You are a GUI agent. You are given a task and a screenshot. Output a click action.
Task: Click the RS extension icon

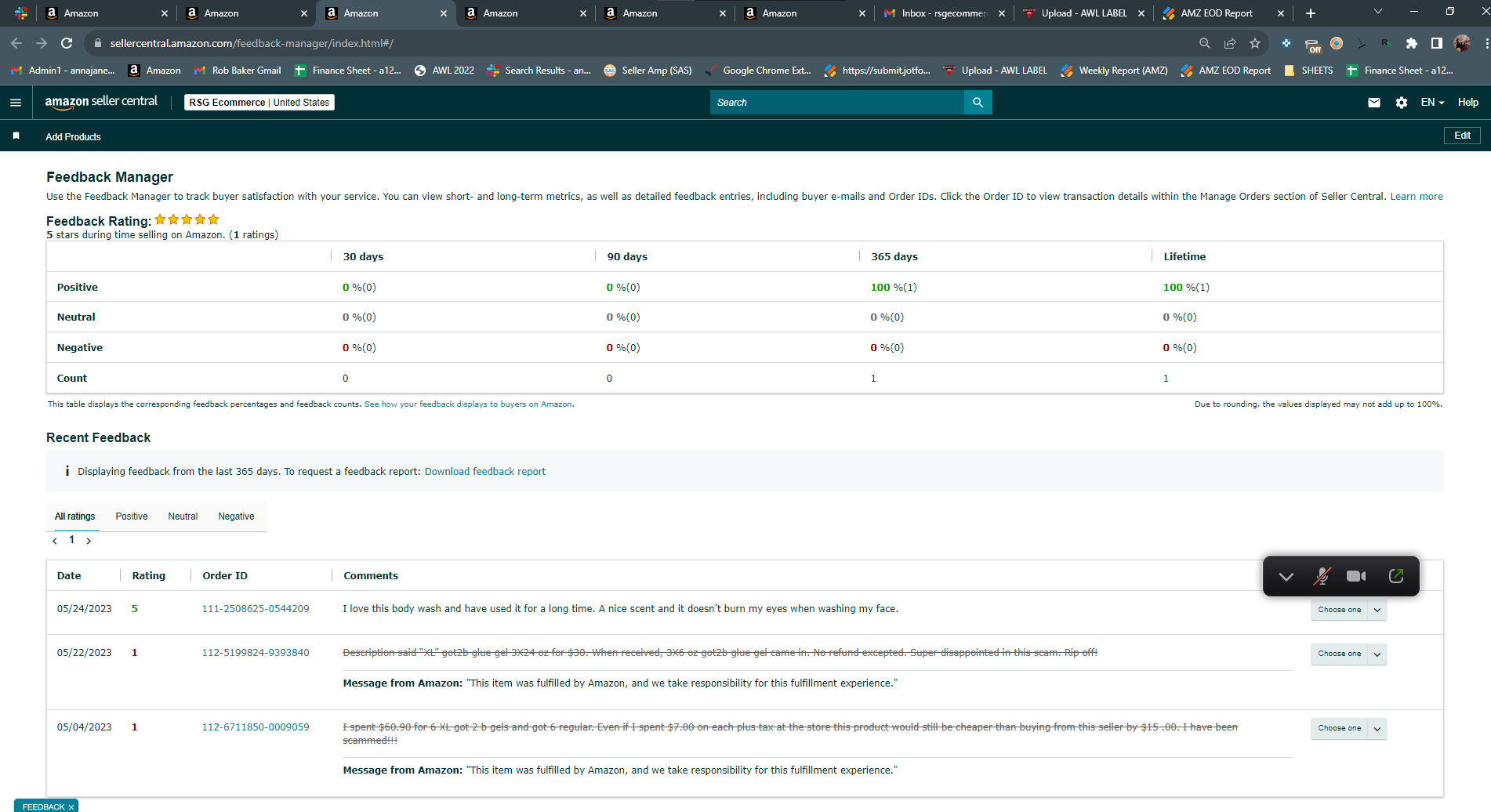(1386, 43)
